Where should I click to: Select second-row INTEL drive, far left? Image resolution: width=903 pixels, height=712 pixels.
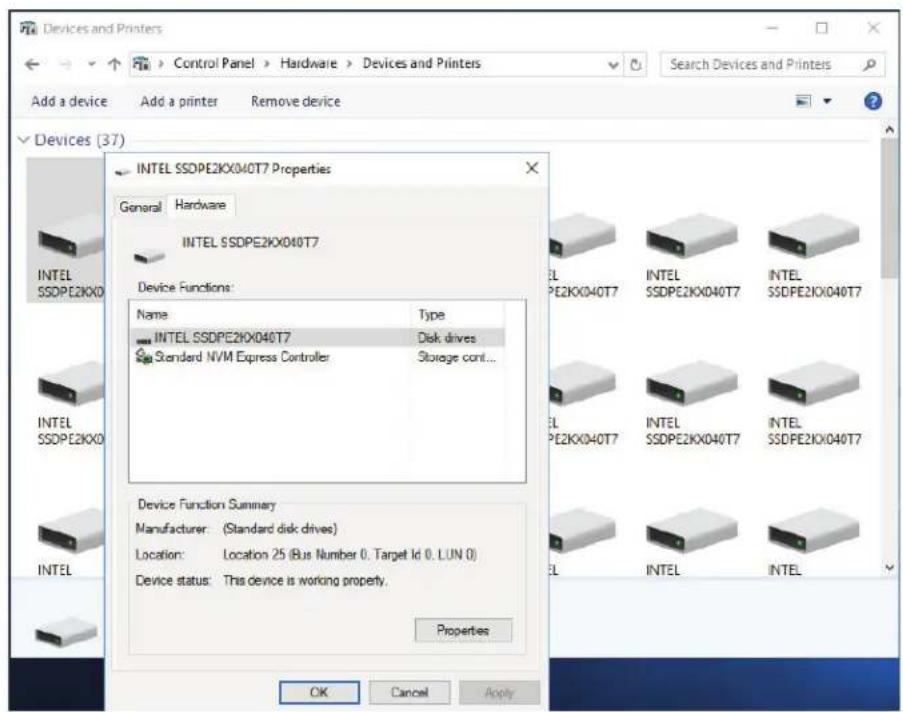coord(69,403)
